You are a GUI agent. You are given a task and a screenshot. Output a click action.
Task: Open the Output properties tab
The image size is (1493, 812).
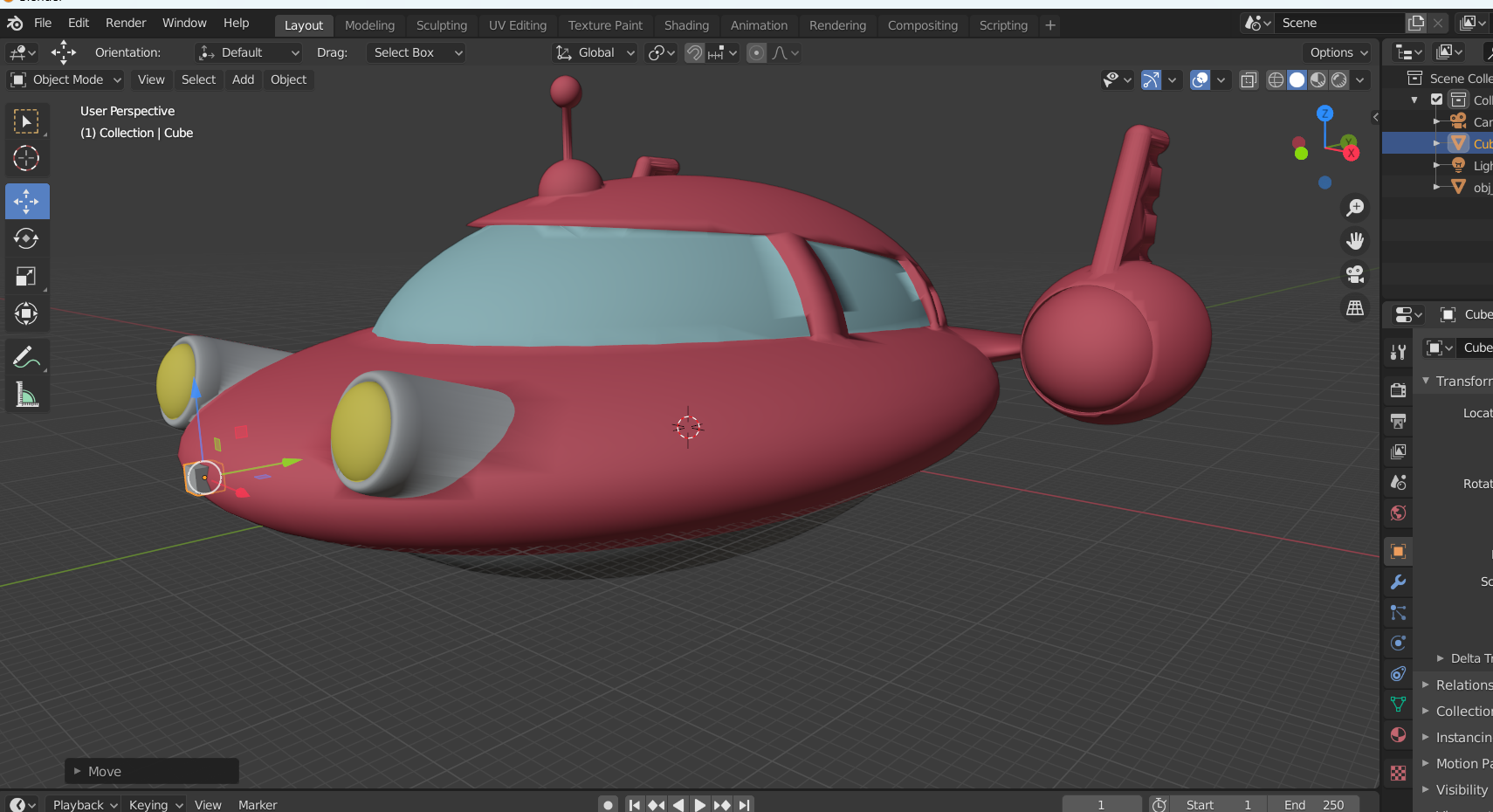tap(1398, 421)
